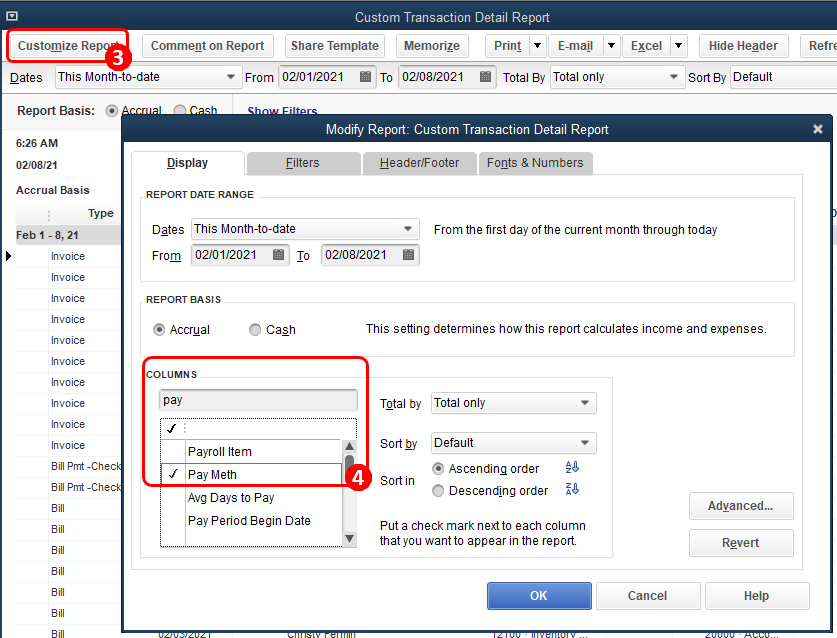Screen dimensions: 837x638
Task: Switch to the Display tab
Action: point(187,163)
